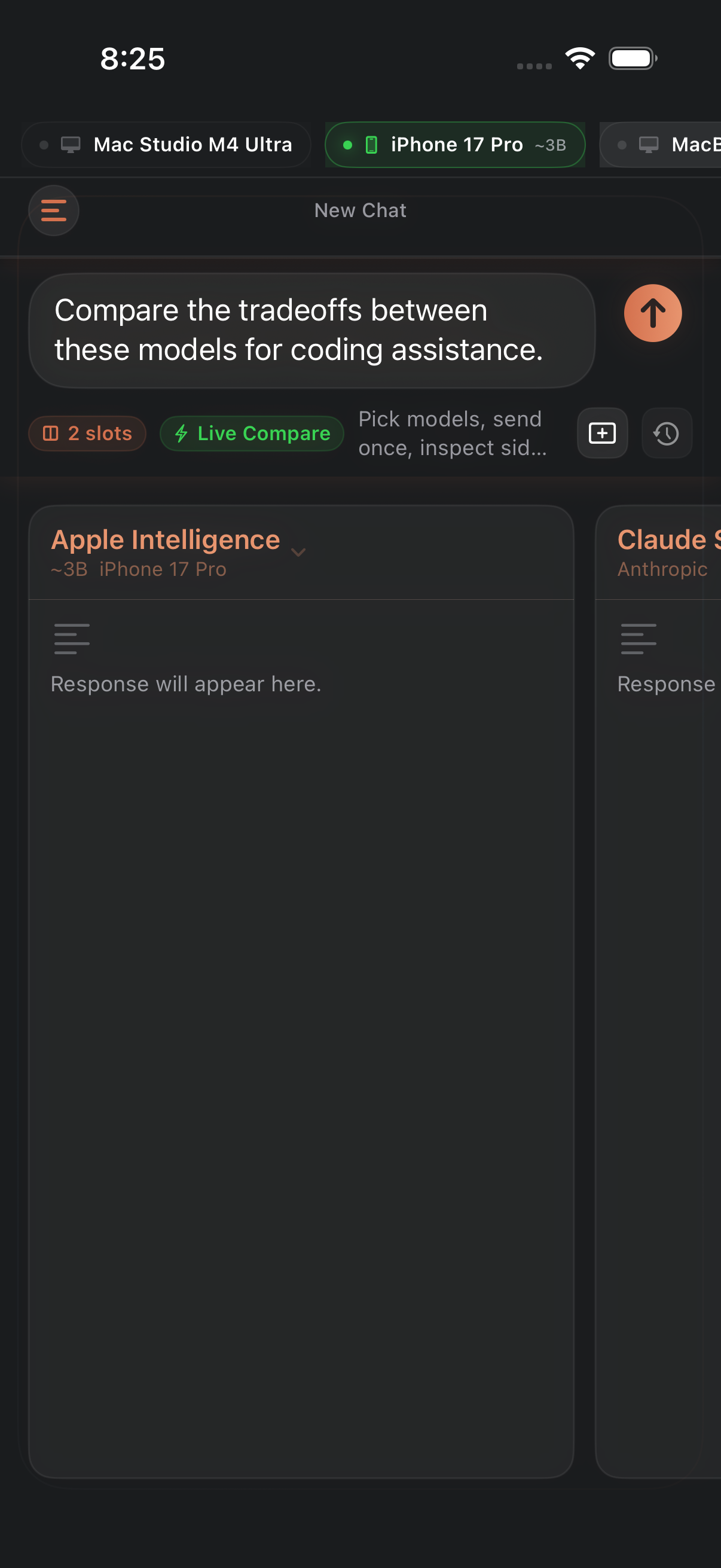Click the monitor icon on the Mac Studio tab
The height and width of the screenshot is (1568, 721).
click(71, 145)
